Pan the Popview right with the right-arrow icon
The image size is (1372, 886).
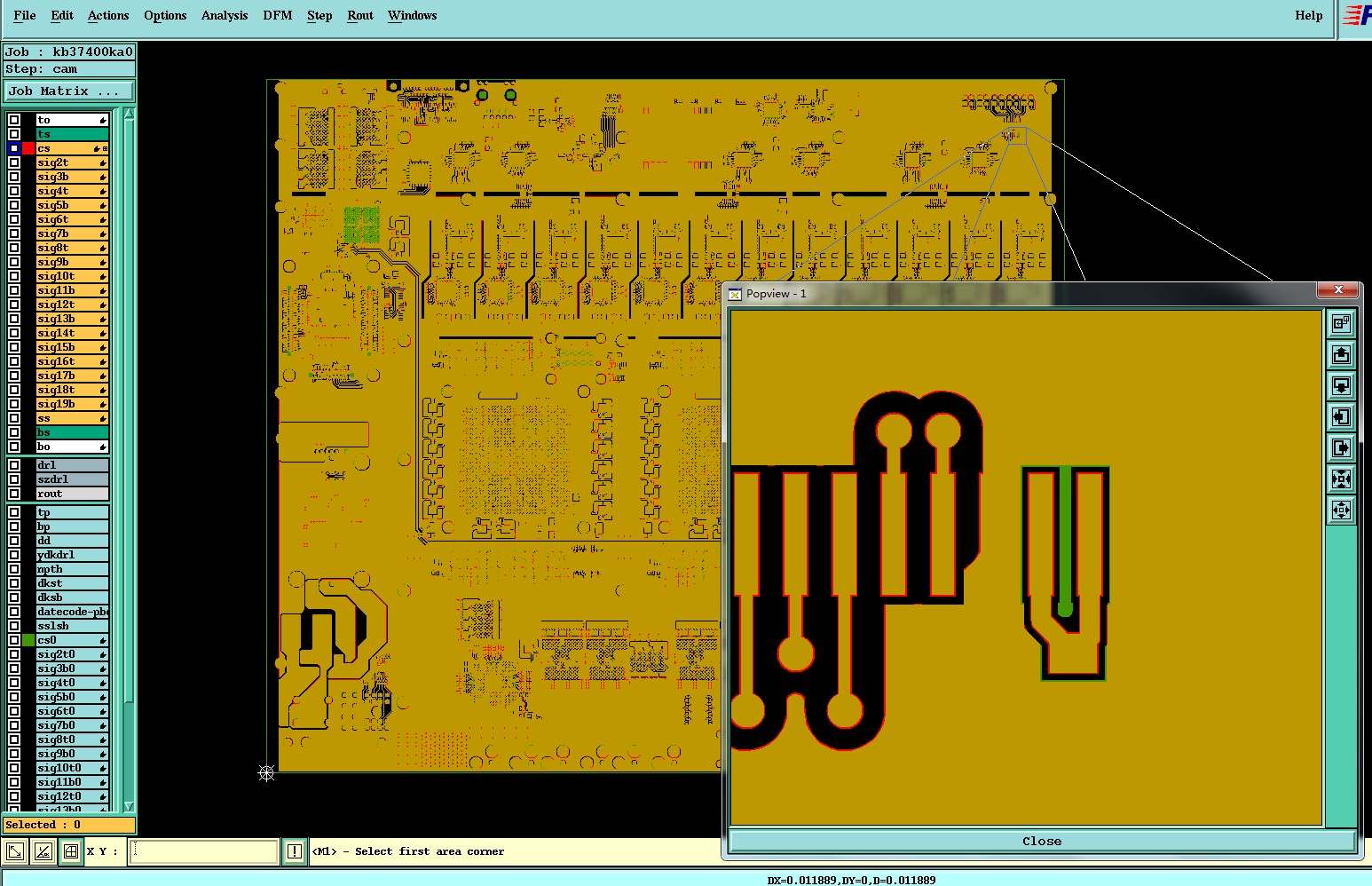click(1341, 447)
